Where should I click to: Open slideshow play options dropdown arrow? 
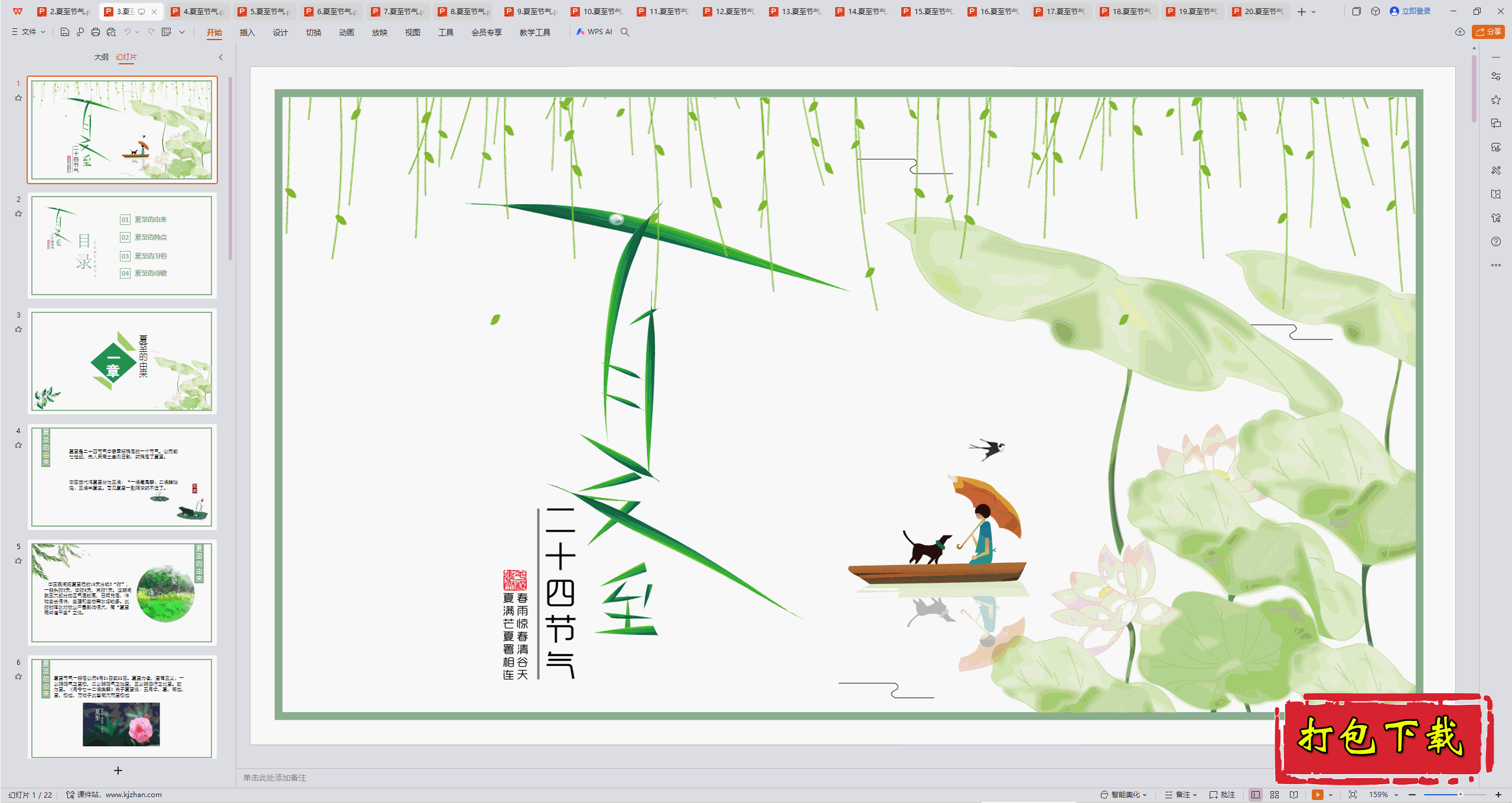point(1331,795)
